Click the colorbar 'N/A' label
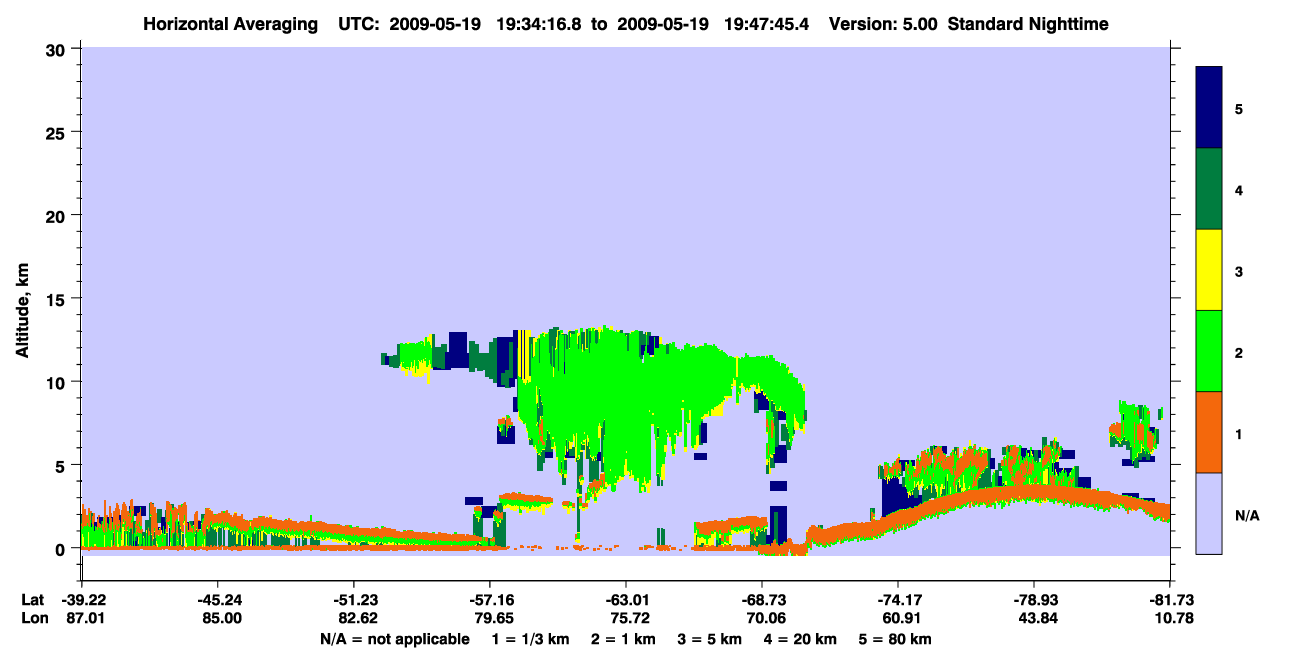 (1246, 515)
